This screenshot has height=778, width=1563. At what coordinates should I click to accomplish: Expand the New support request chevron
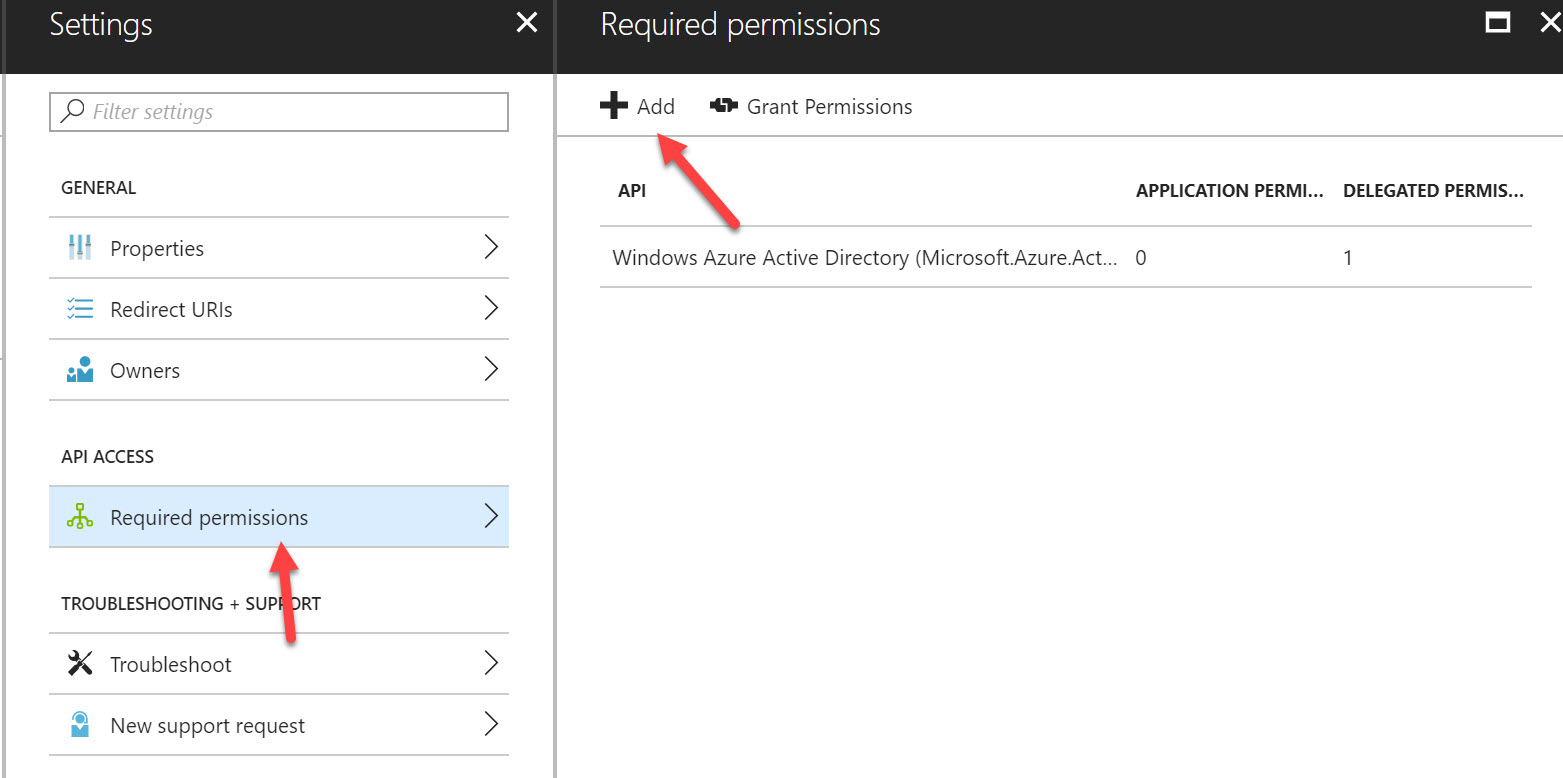491,725
